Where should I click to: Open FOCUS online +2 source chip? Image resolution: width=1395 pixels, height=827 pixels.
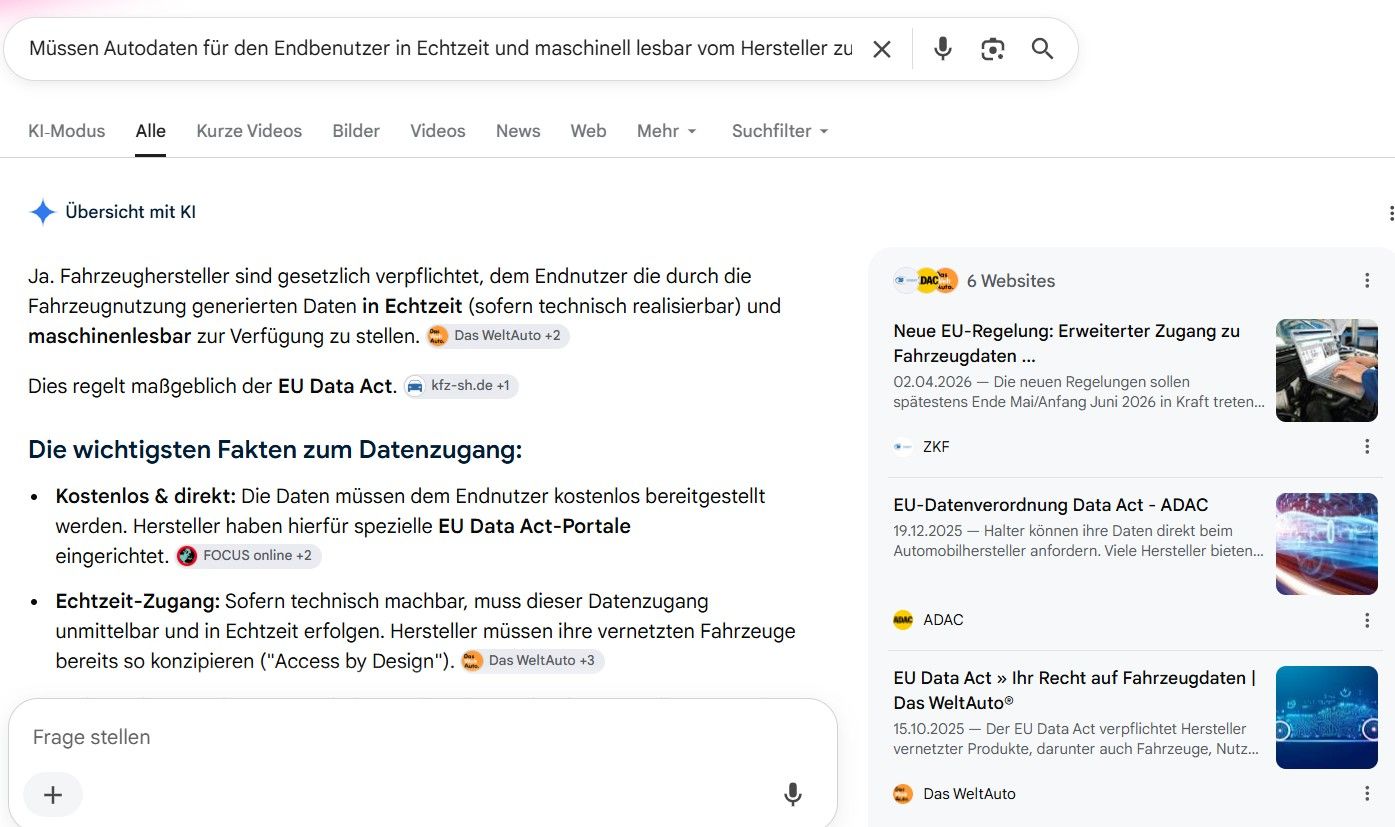248,556
